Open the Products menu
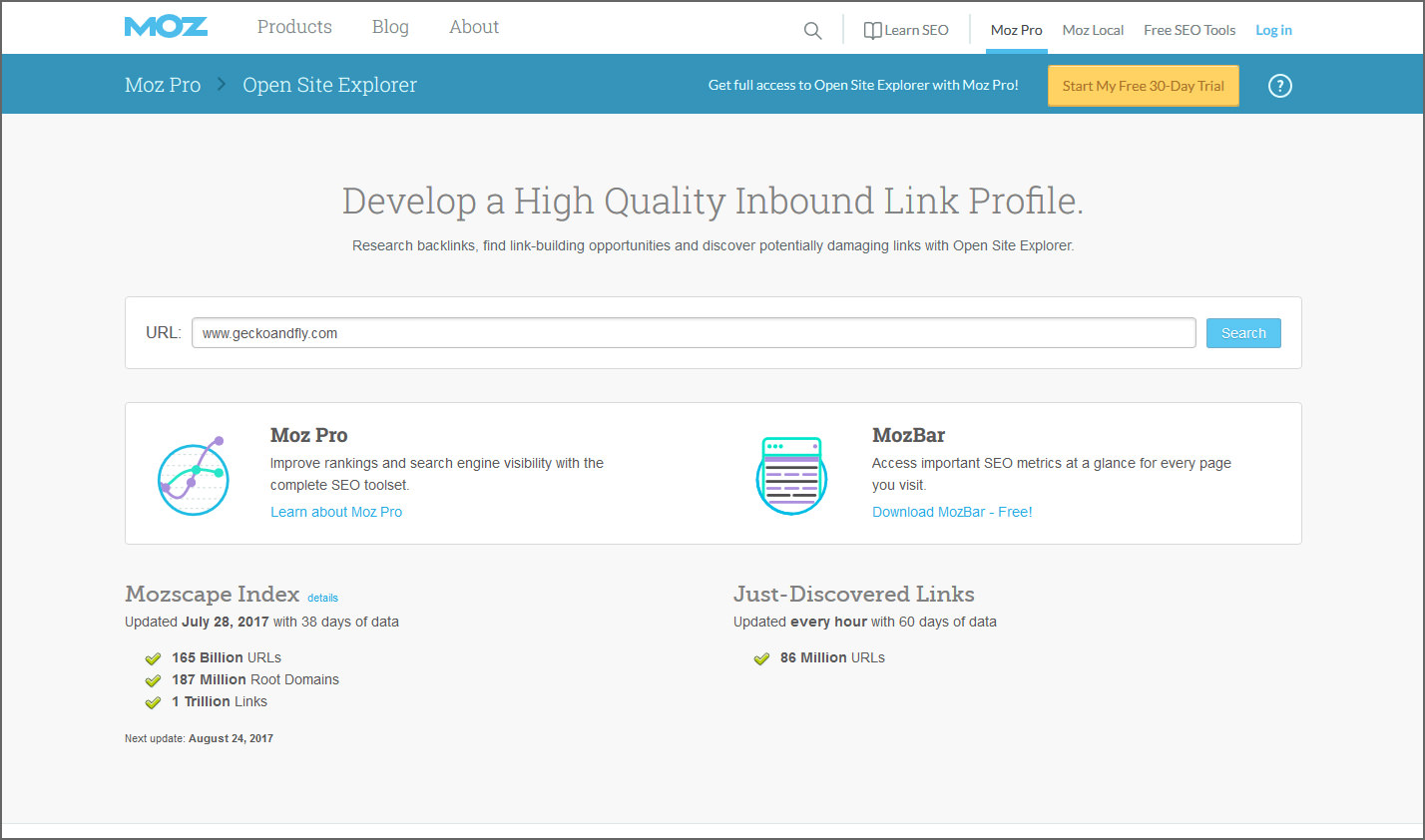This screenshot has height=840, width=1425. (294, 27)
